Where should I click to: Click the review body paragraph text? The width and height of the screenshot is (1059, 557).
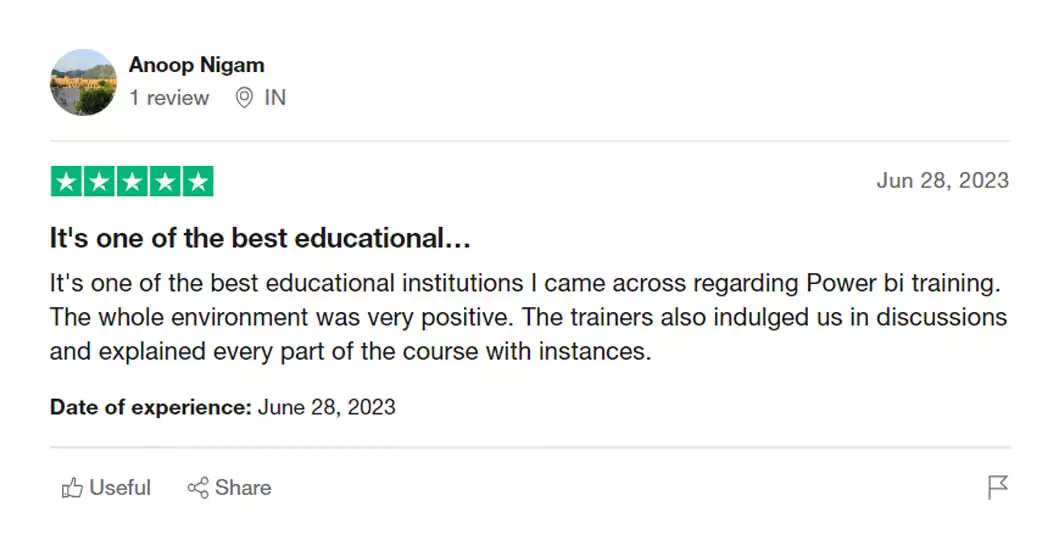(528, 317)
